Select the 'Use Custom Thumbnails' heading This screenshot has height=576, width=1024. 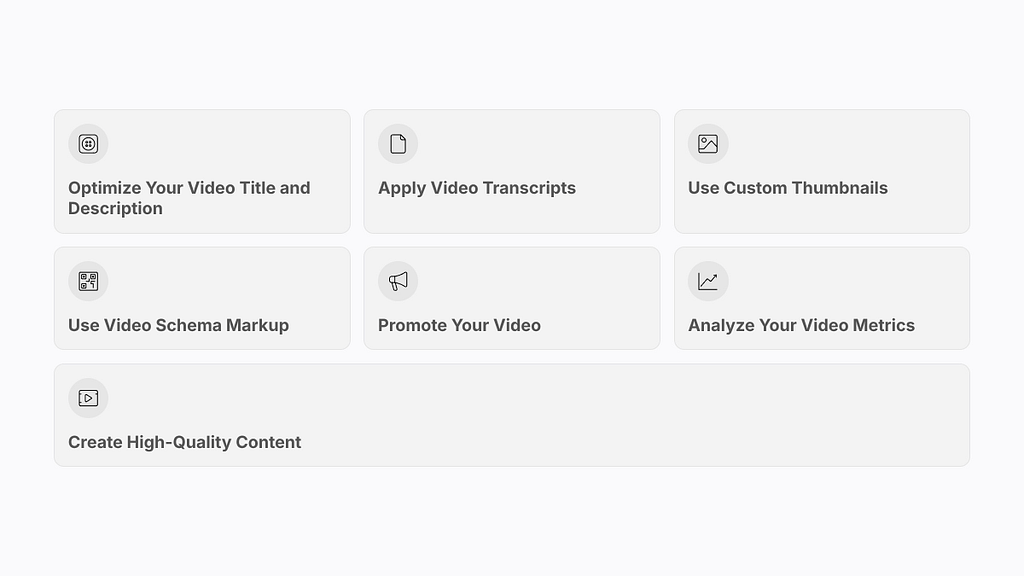pyautogui.click(x=788, y=188)
